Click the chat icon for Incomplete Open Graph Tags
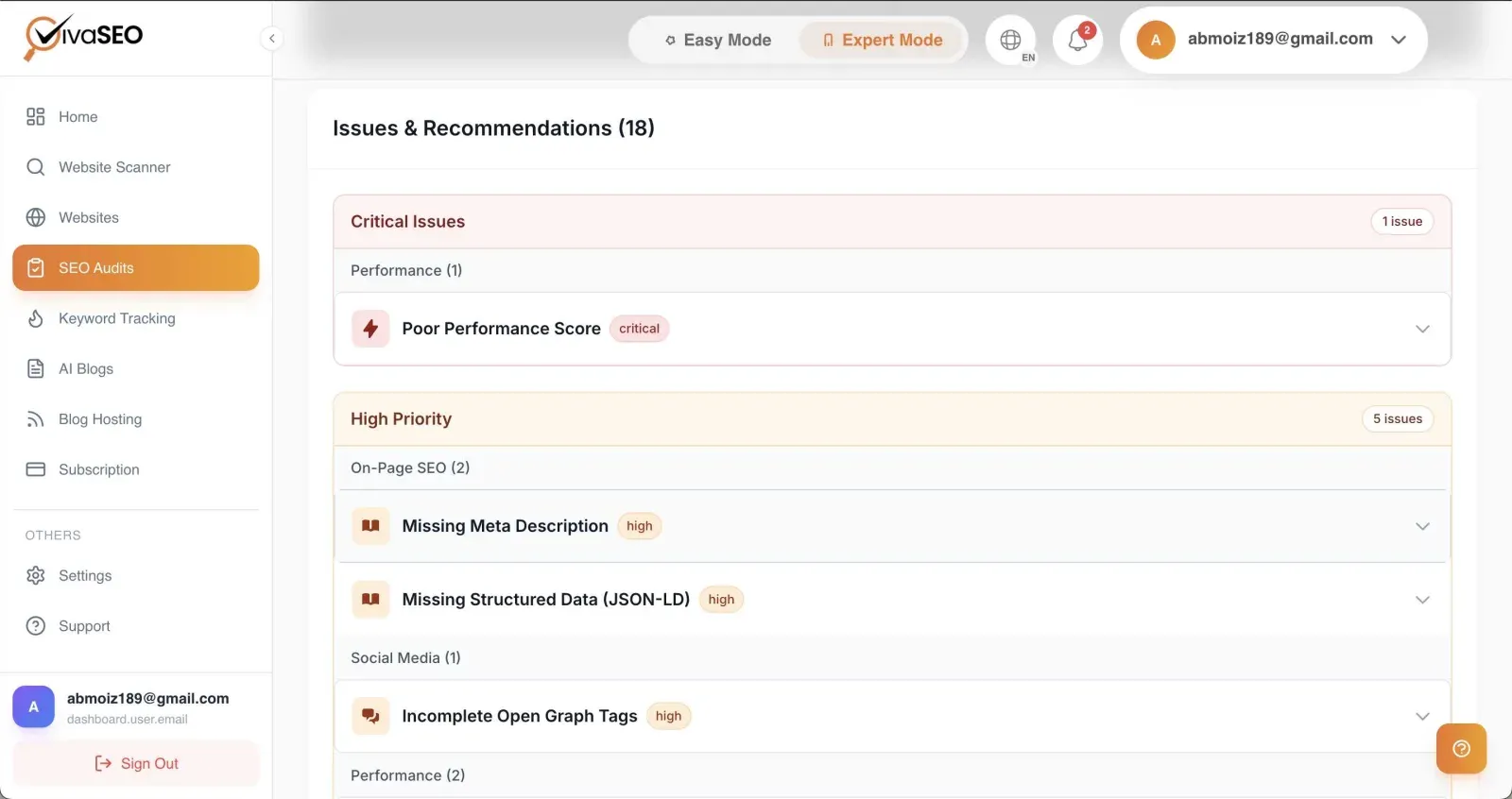 370,716
